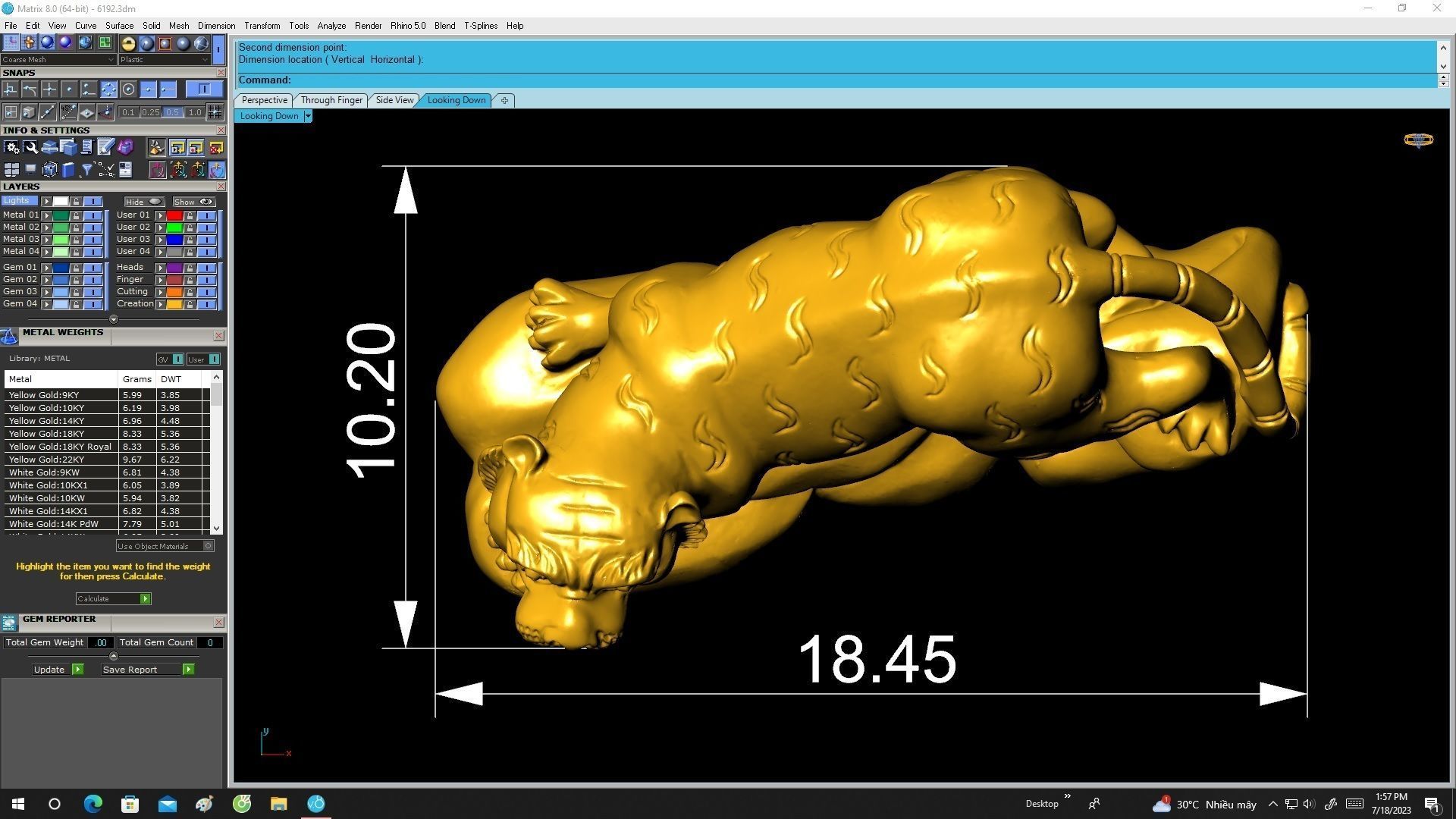The image size is (1456, 819).
Task: Open the gears settings icon in Info & Settings
Action: point(11,147)
